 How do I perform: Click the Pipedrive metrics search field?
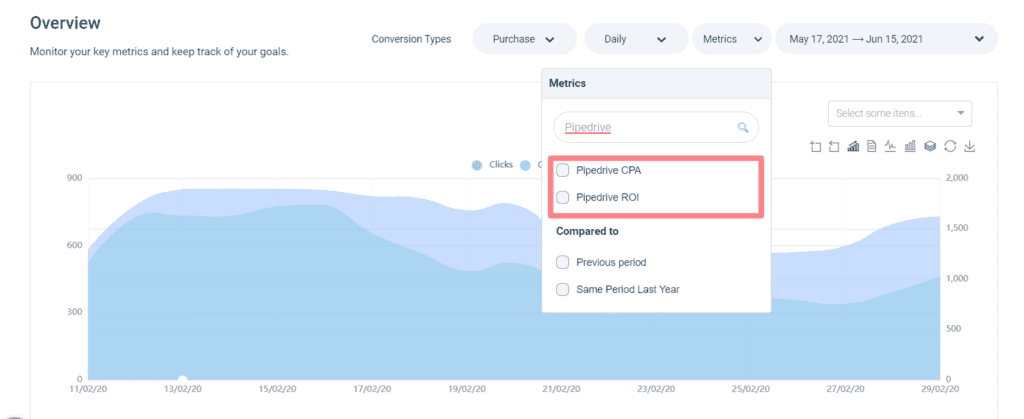[x=645, y=128]
